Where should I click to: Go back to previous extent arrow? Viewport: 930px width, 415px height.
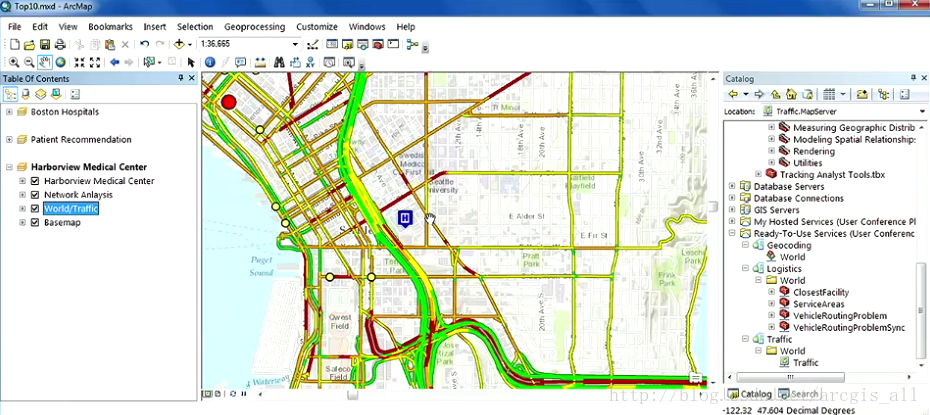click(114, 62)
